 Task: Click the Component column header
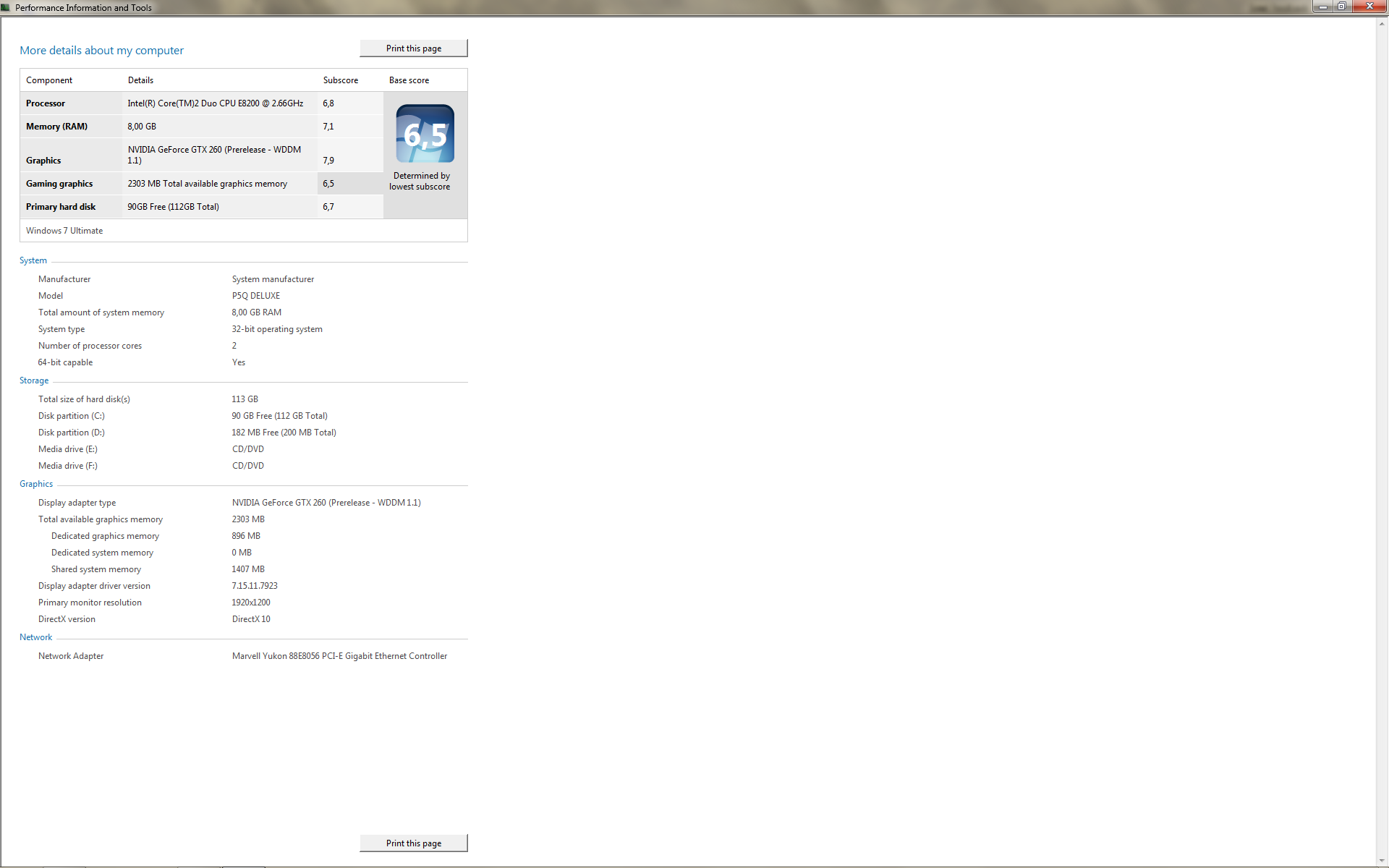coord(49,80)
